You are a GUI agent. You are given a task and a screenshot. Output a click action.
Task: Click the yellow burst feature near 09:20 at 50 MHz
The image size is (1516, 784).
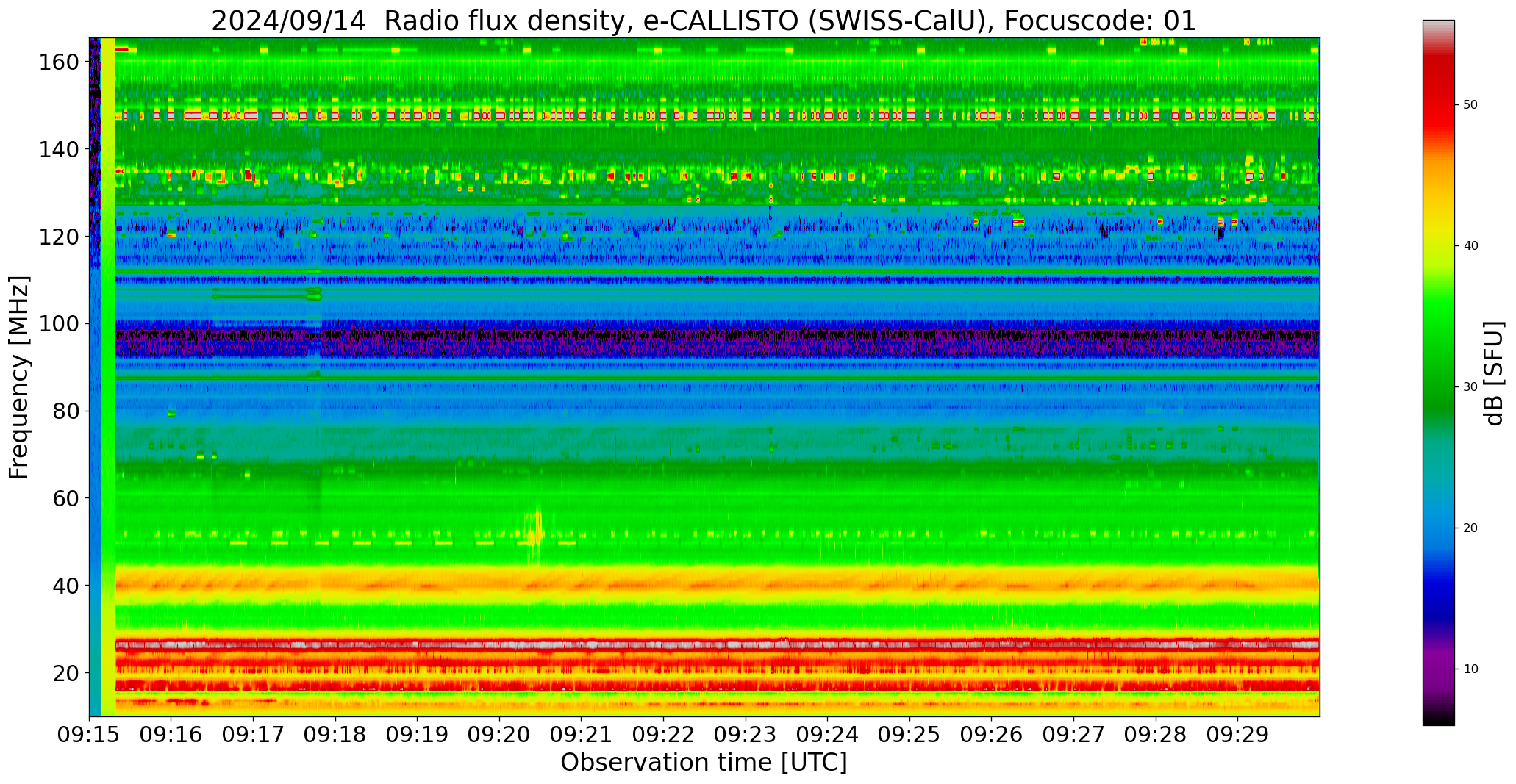pos(536,535)
